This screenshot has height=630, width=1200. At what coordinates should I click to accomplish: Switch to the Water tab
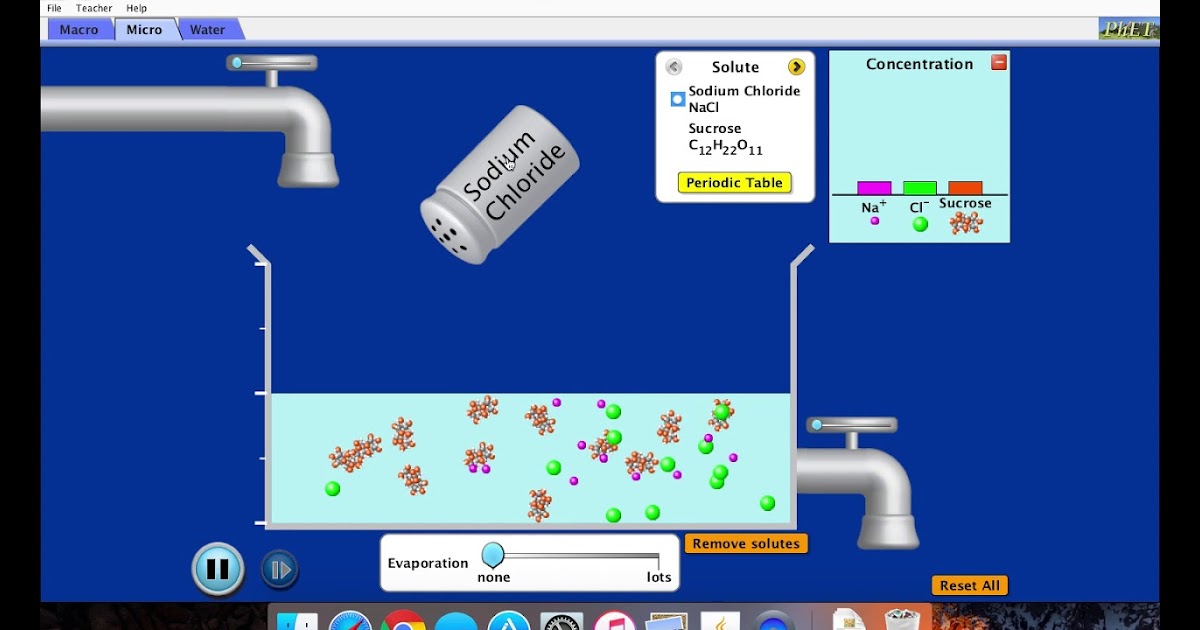click(207, 29)
